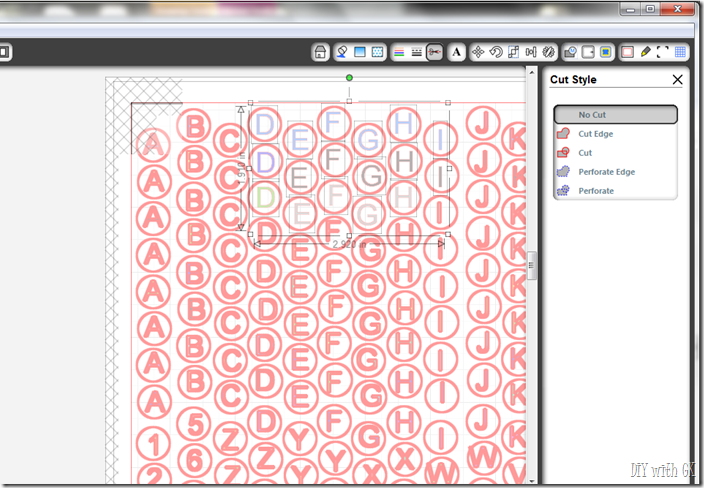Open the Offset window
The image size is (704, 488).
(x=588, y=52)
